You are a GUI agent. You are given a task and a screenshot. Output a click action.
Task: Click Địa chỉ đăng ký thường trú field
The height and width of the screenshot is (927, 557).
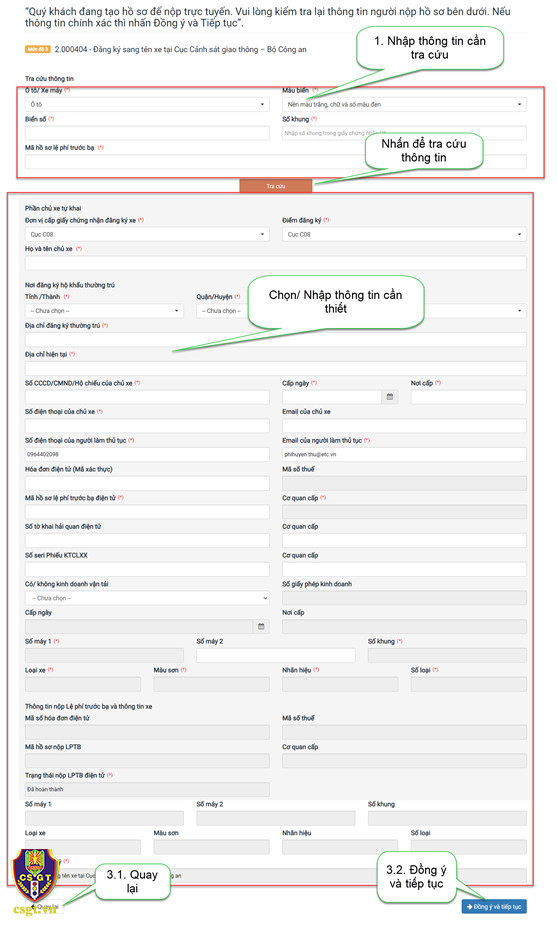click(x=276, y=340)
